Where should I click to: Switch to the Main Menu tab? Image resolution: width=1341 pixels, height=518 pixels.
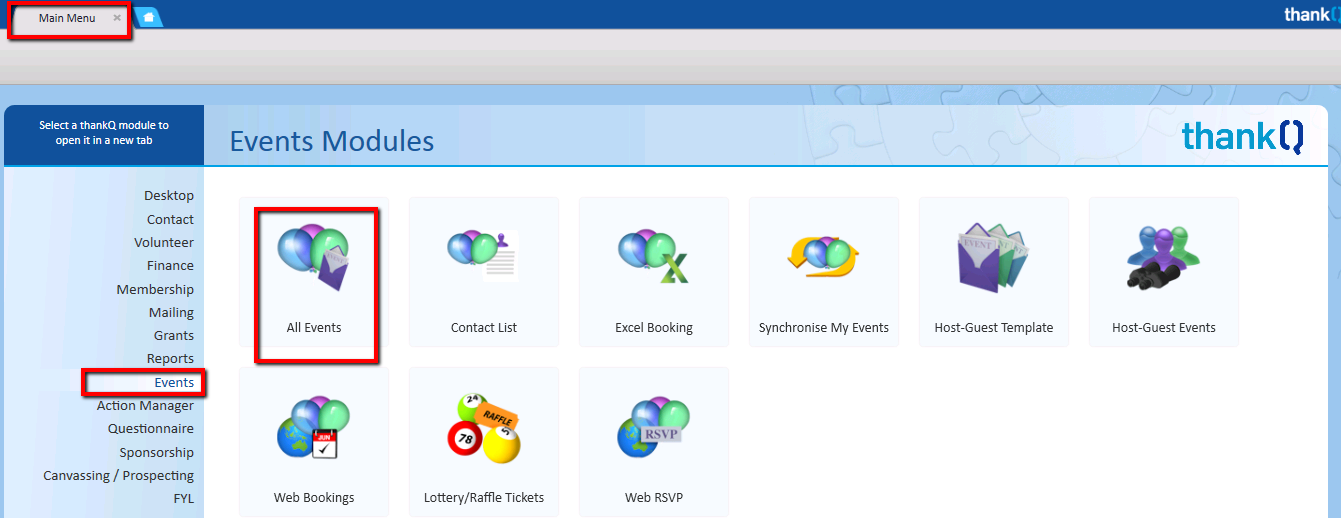(x=67, y=18)
